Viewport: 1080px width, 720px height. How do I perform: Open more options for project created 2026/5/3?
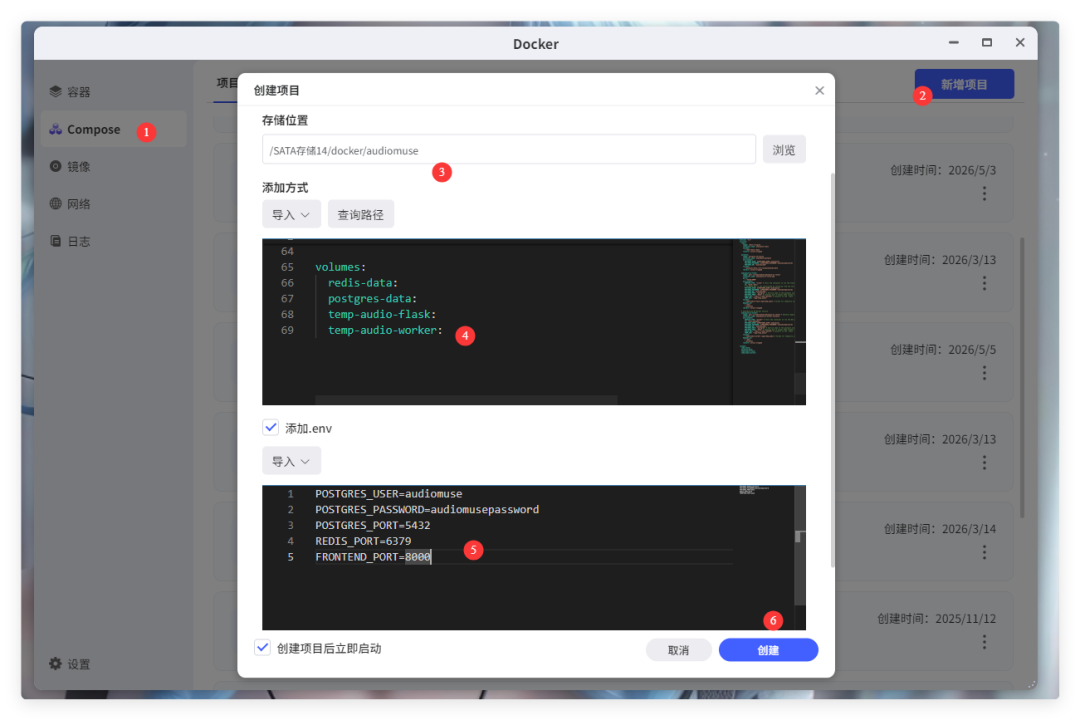(x=984, y=194)
